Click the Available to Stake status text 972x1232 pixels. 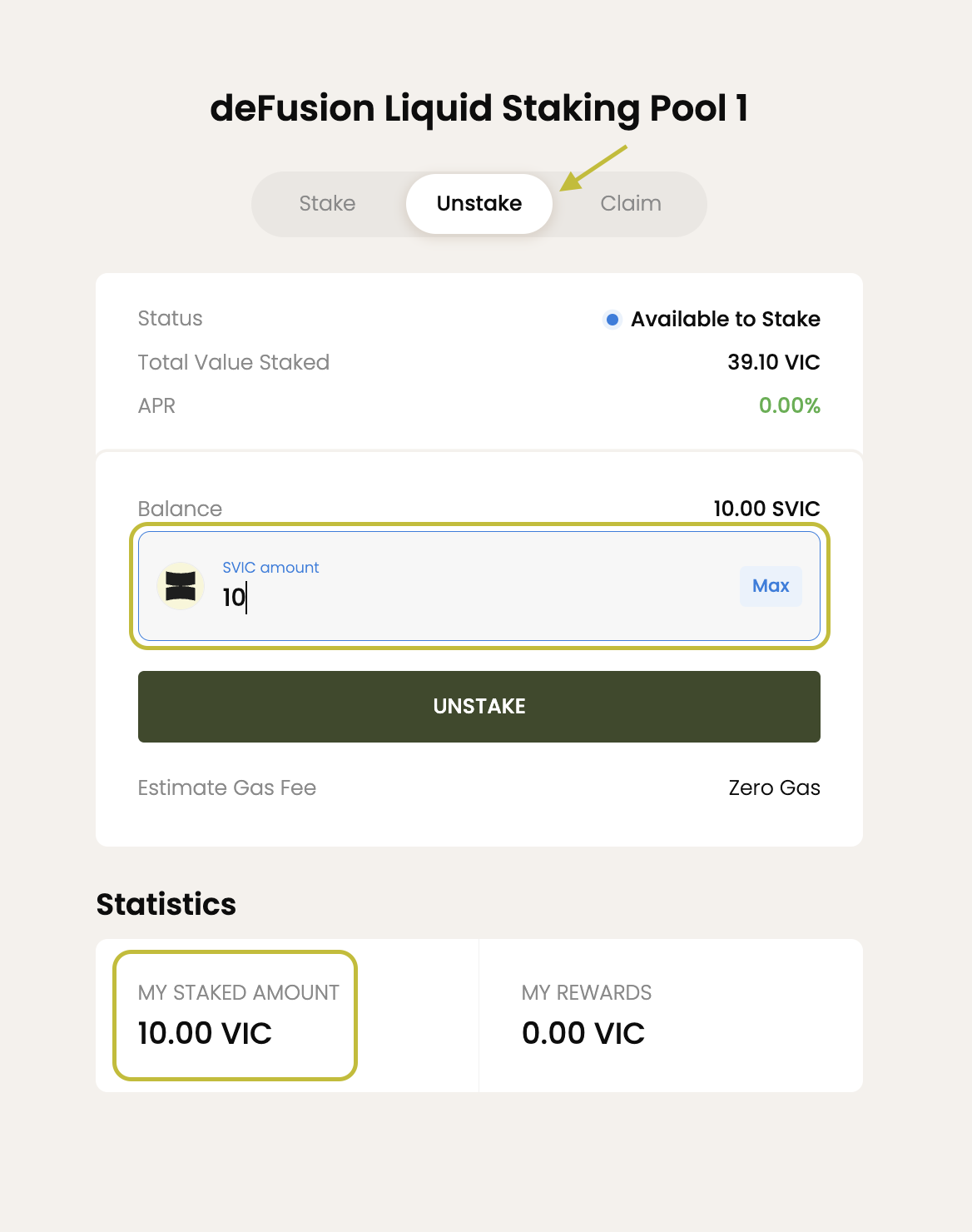point(726,319)
